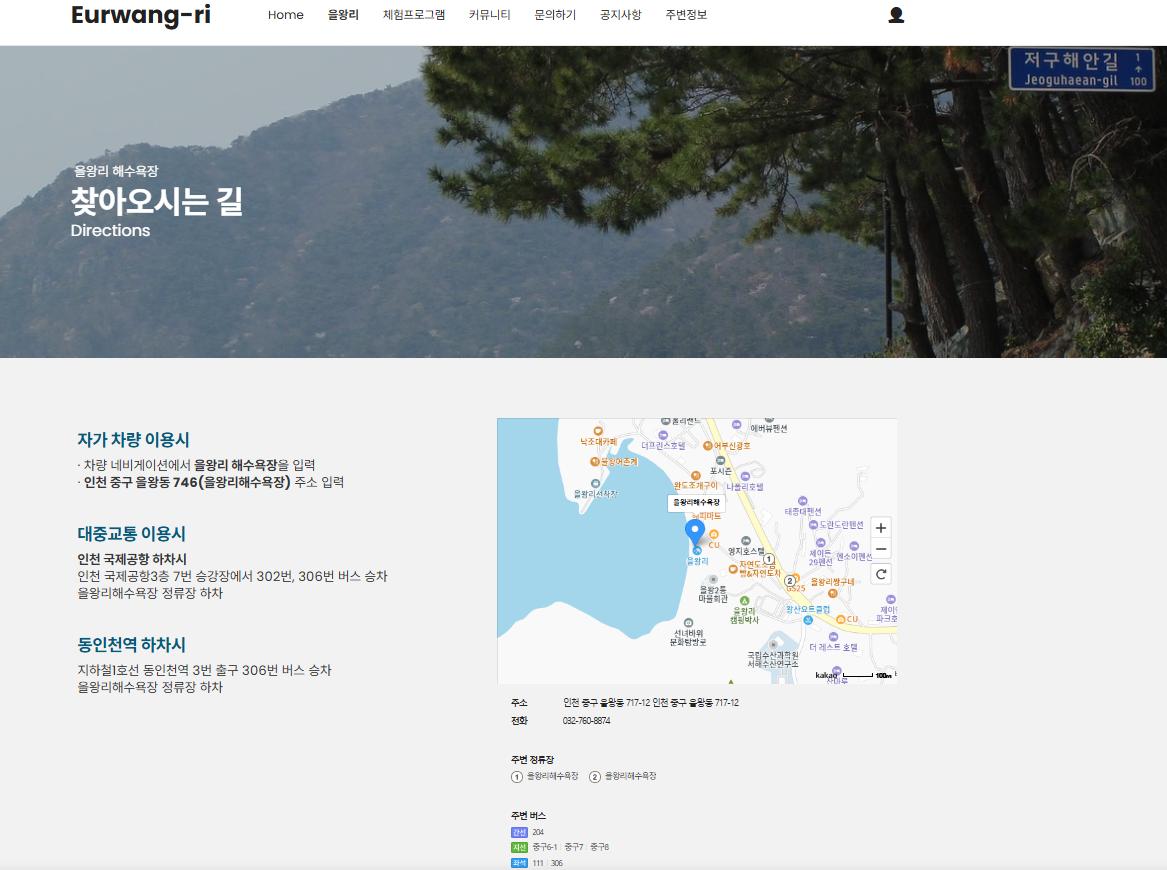This screenshot has width=1167, height=870.
Task: Open the 체험프로그램 menu
Action: [414, 15]
